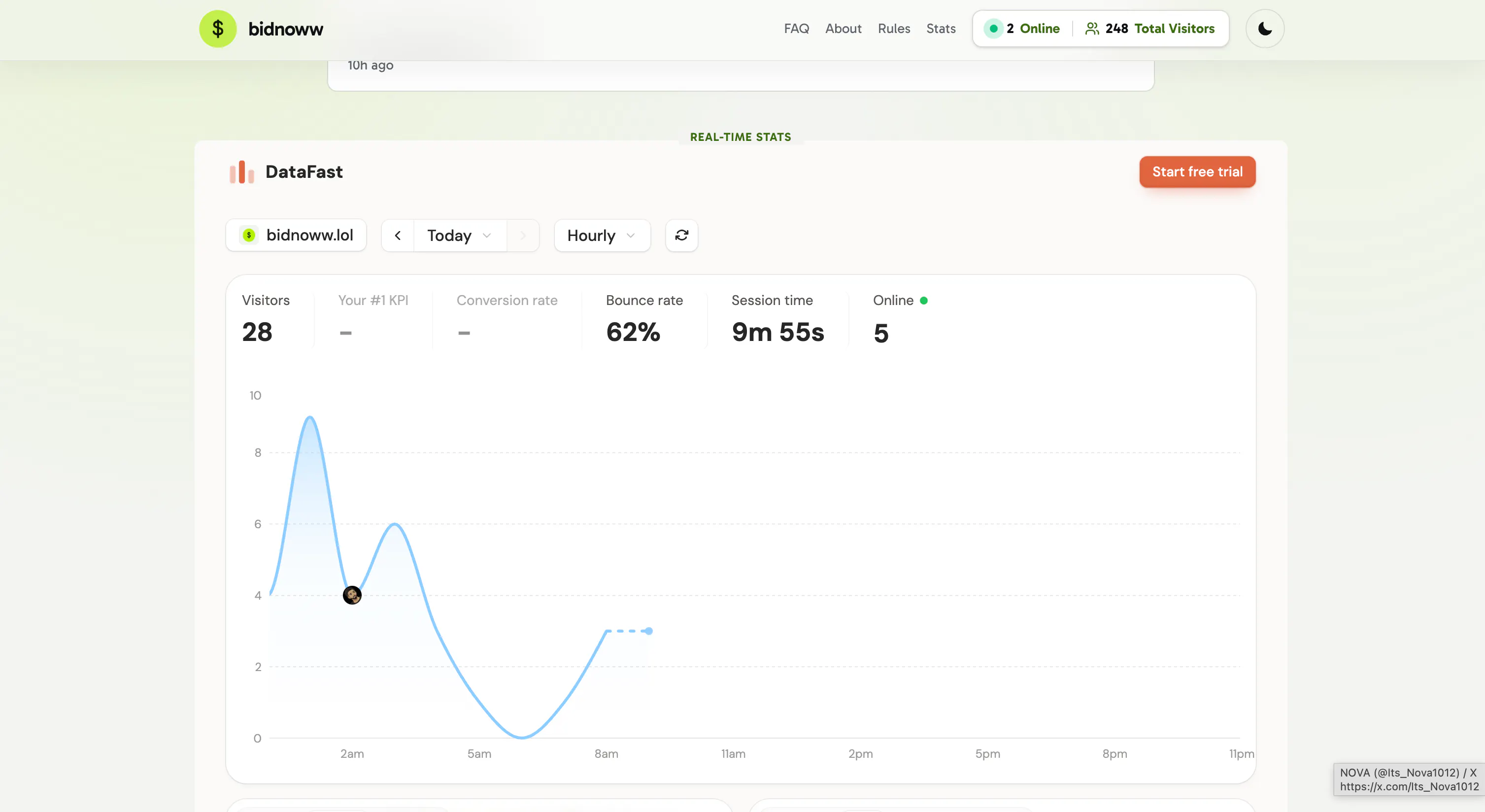Refresh the stats with the reload icon

681,235
